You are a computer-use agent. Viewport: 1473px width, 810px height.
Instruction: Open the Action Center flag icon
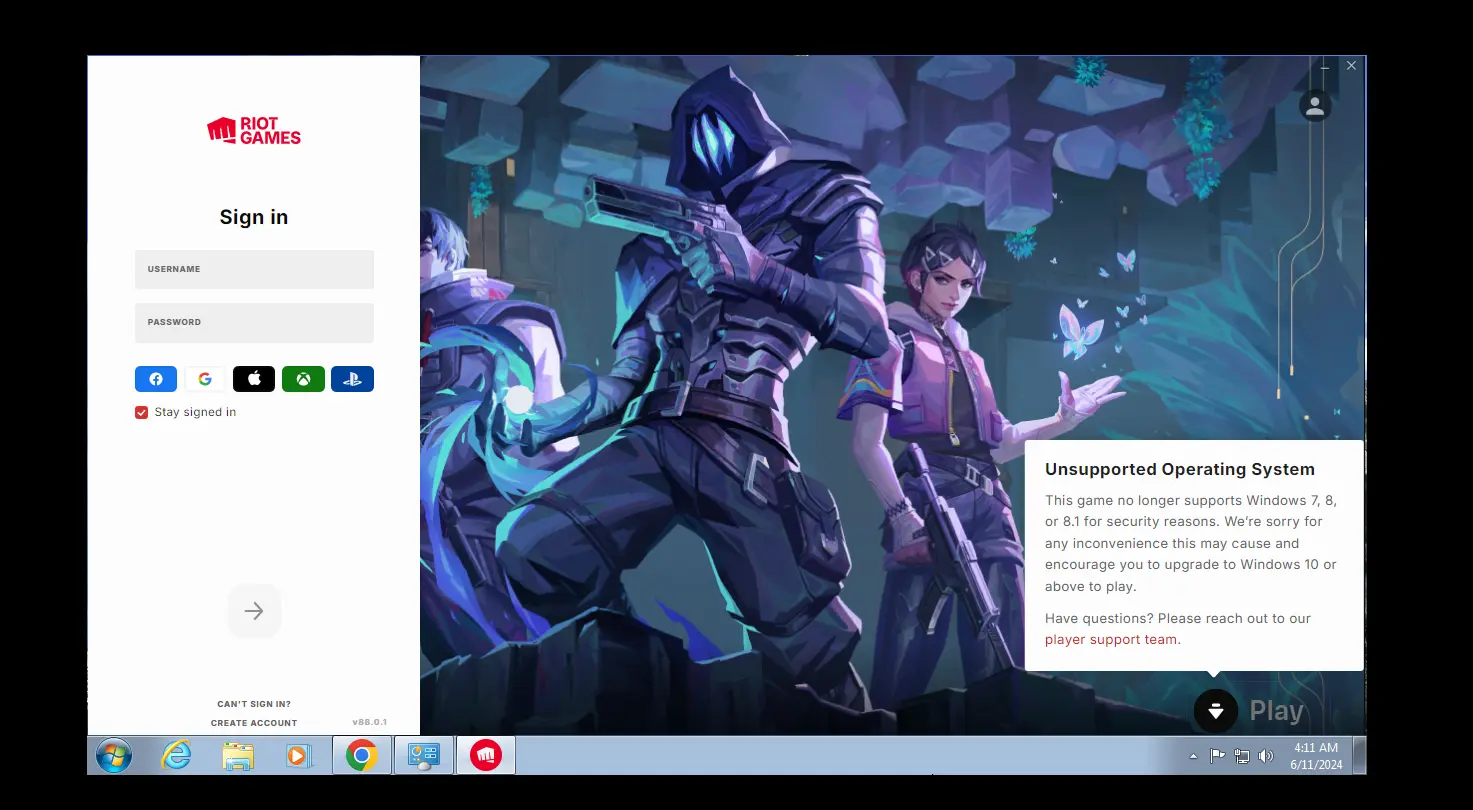pyautogui.click(x=1217, y=756)
